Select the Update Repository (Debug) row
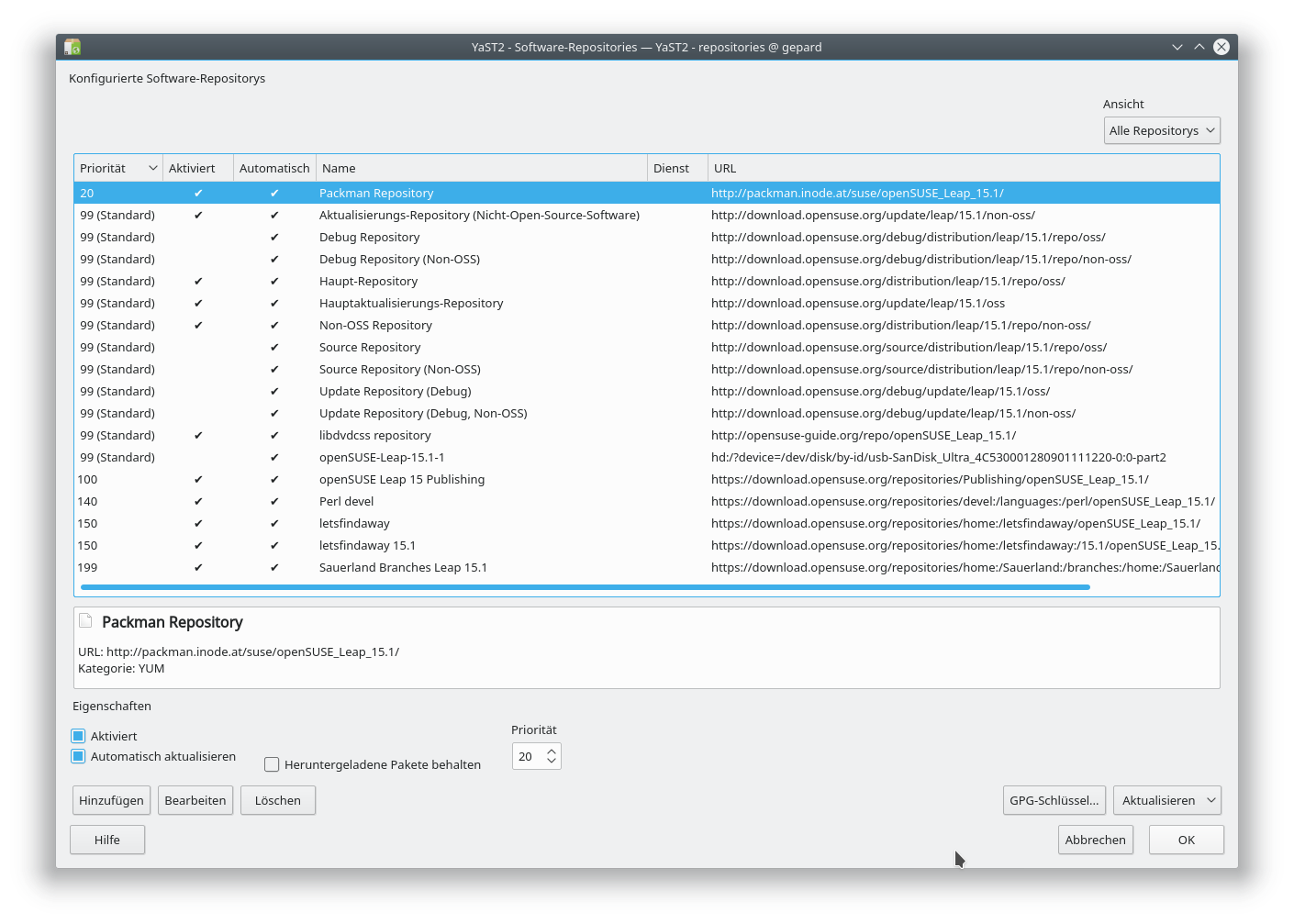The height and width of the screenshot is (924, 1294). [647, 391]
